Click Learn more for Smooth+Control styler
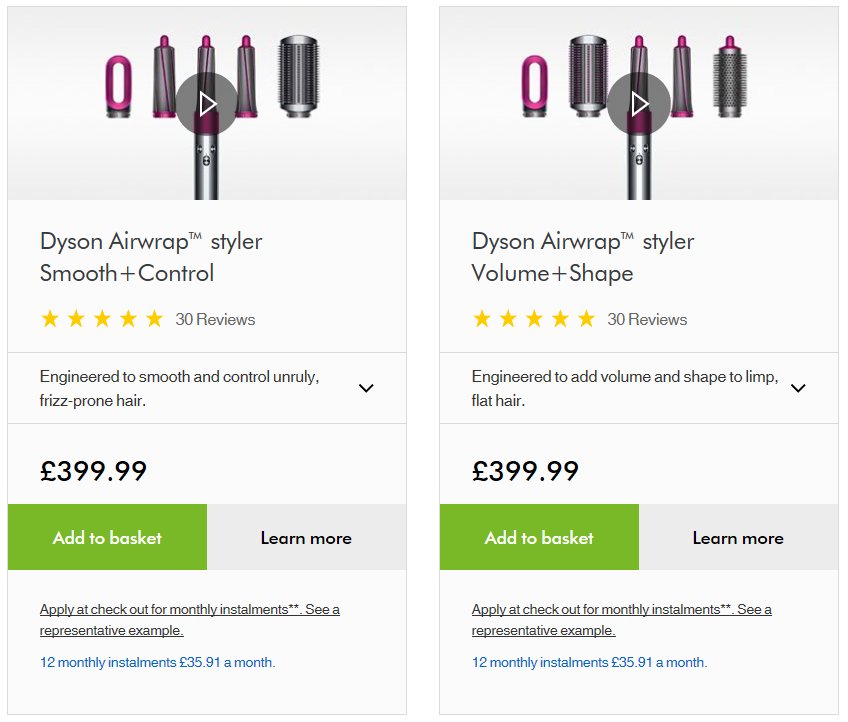This screenshot has height=722, width=848. [306, 538]
